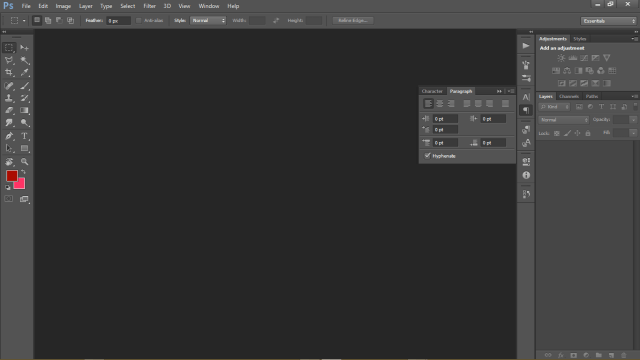Select the Brush tool
This screenshot has width=640, height=360.
pos(24,86)
